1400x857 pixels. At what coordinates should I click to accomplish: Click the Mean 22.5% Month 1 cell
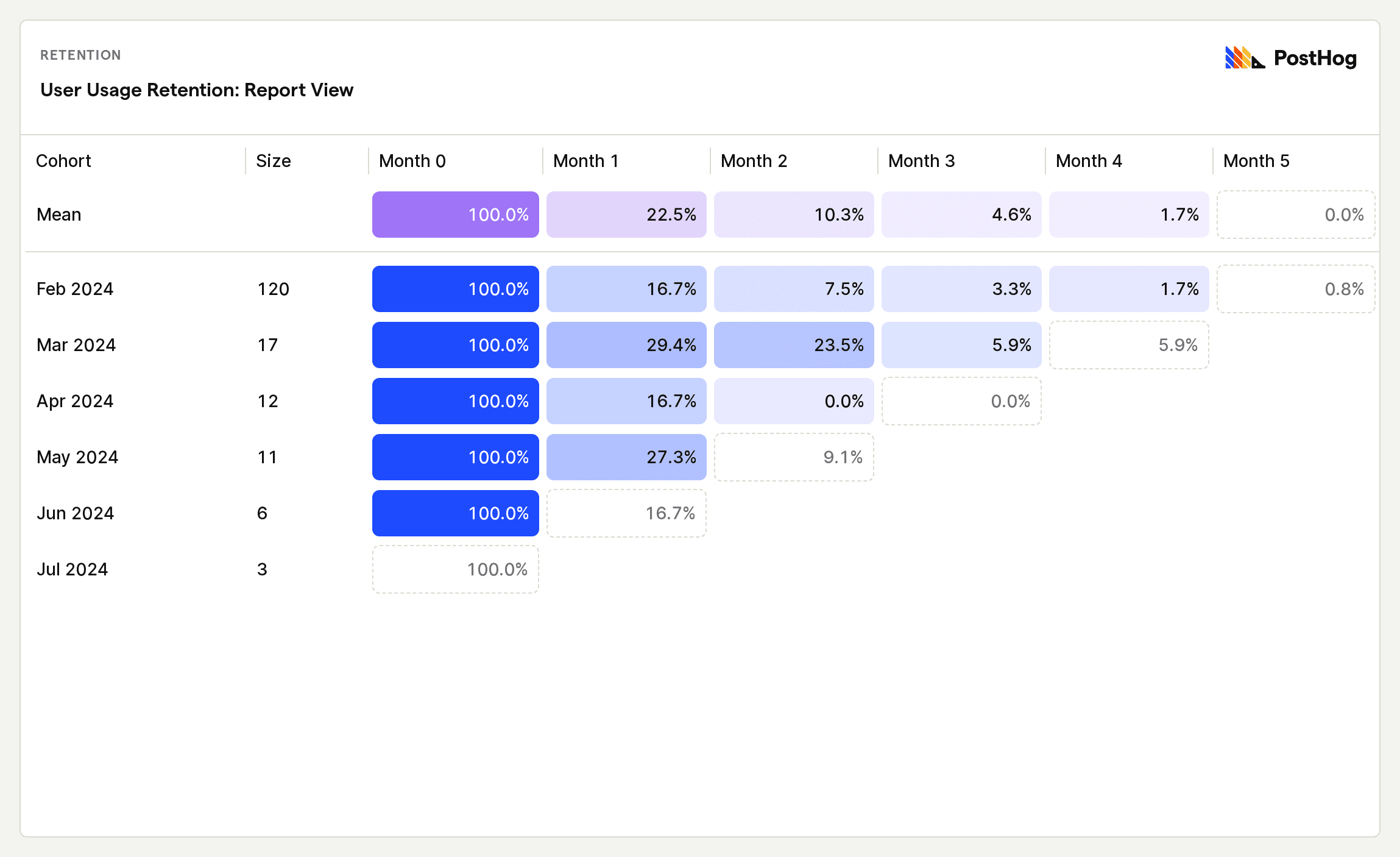[x=626, y=215]
